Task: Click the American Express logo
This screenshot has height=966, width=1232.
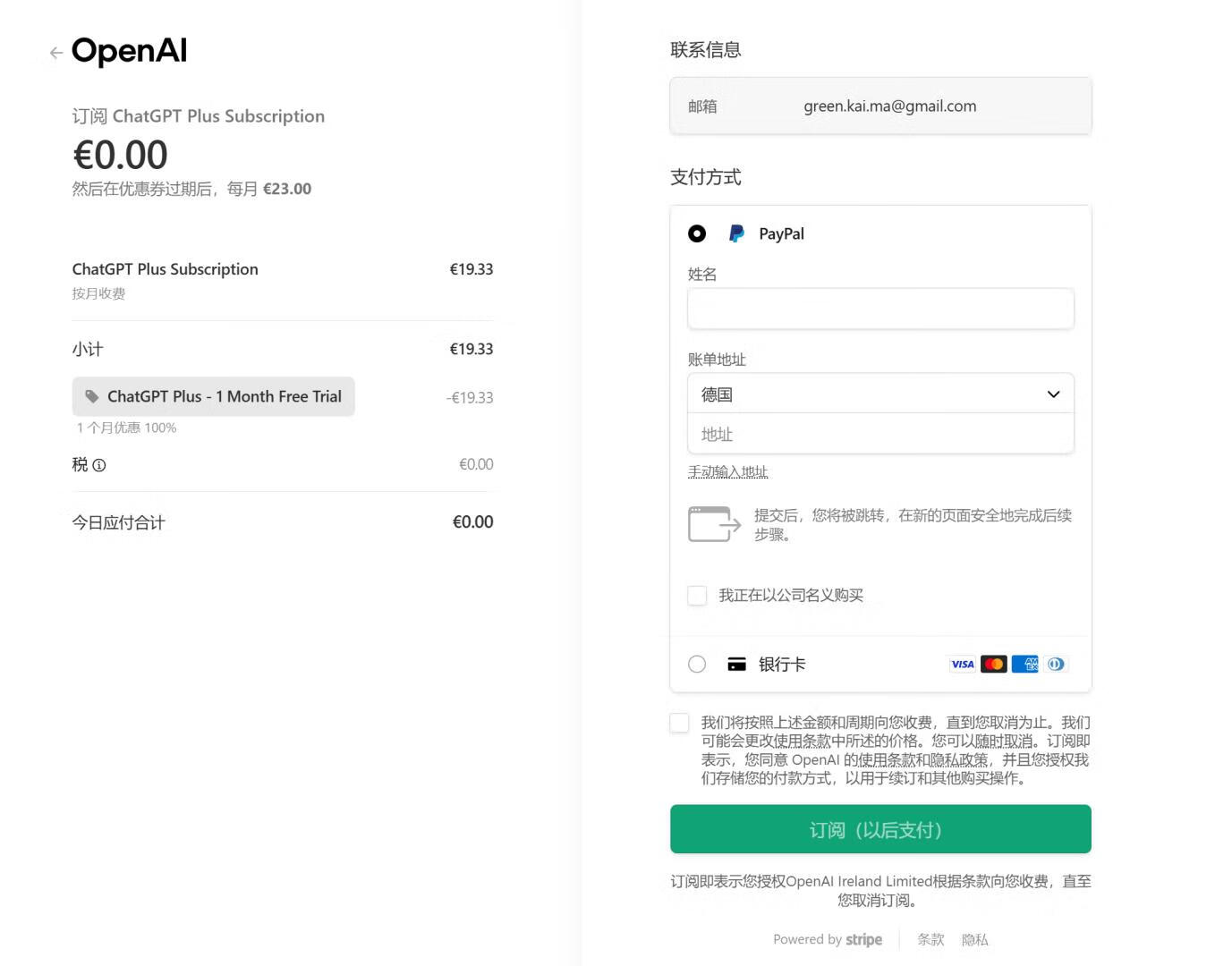Action: point(1024,665)
